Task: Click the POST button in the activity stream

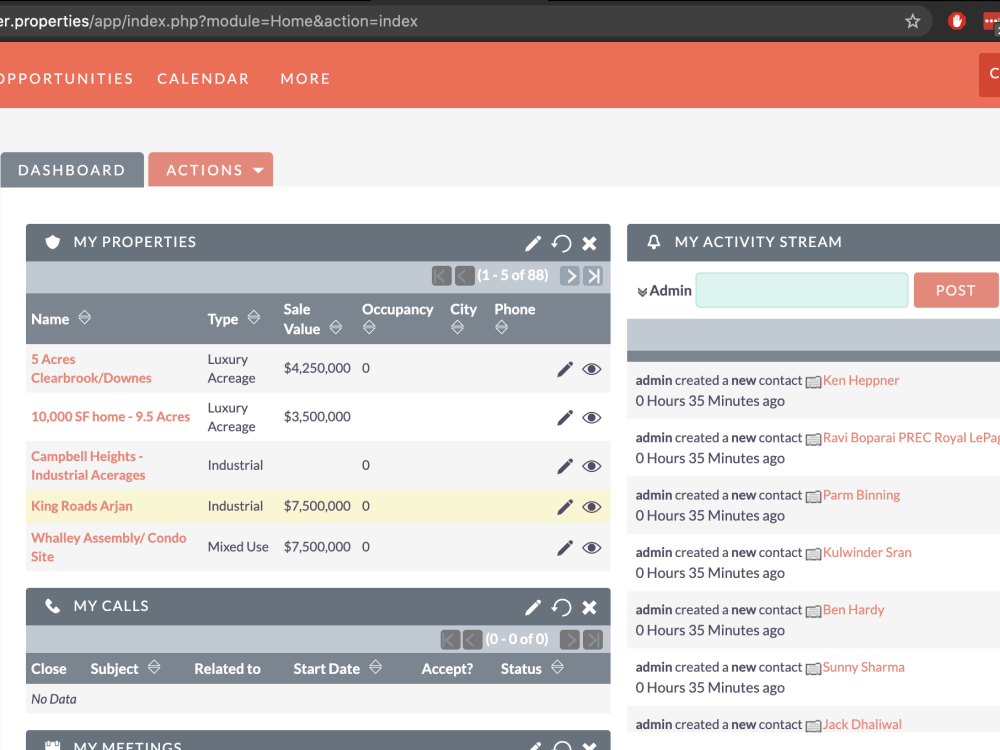Action: coord(955,290)
